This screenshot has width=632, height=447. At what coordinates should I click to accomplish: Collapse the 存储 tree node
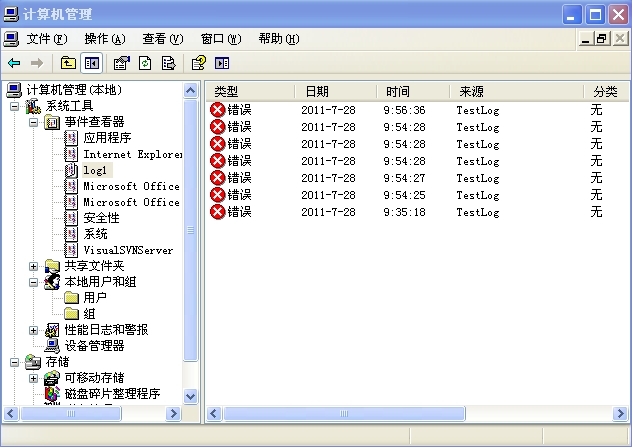coord(15,362)
